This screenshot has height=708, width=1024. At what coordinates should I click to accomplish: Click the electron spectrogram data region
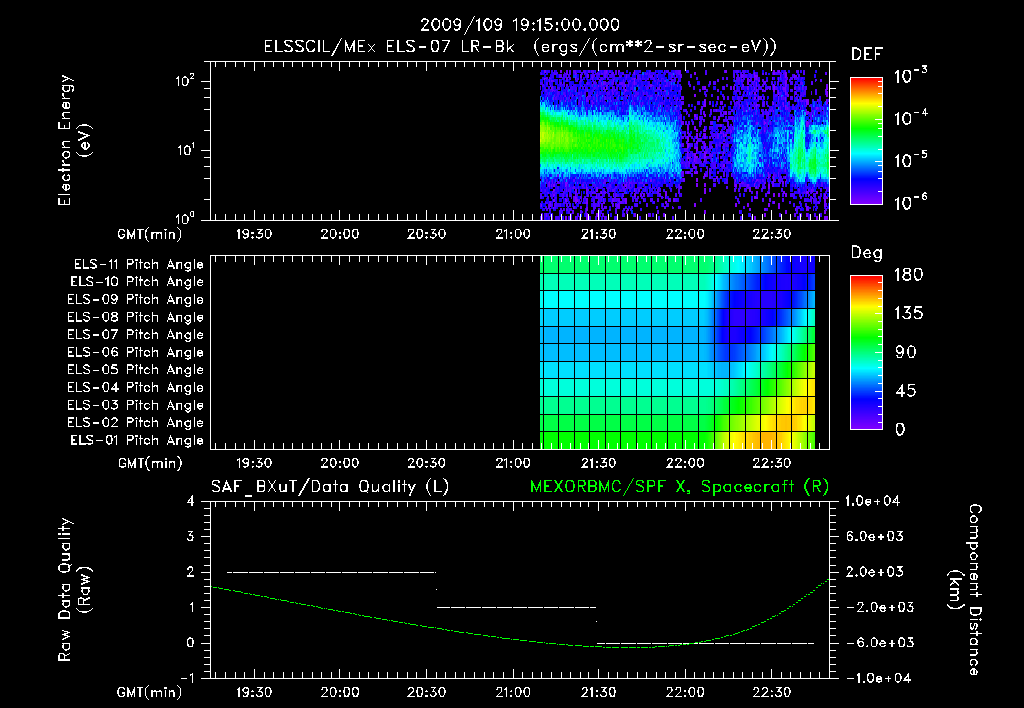click(684, 144)
